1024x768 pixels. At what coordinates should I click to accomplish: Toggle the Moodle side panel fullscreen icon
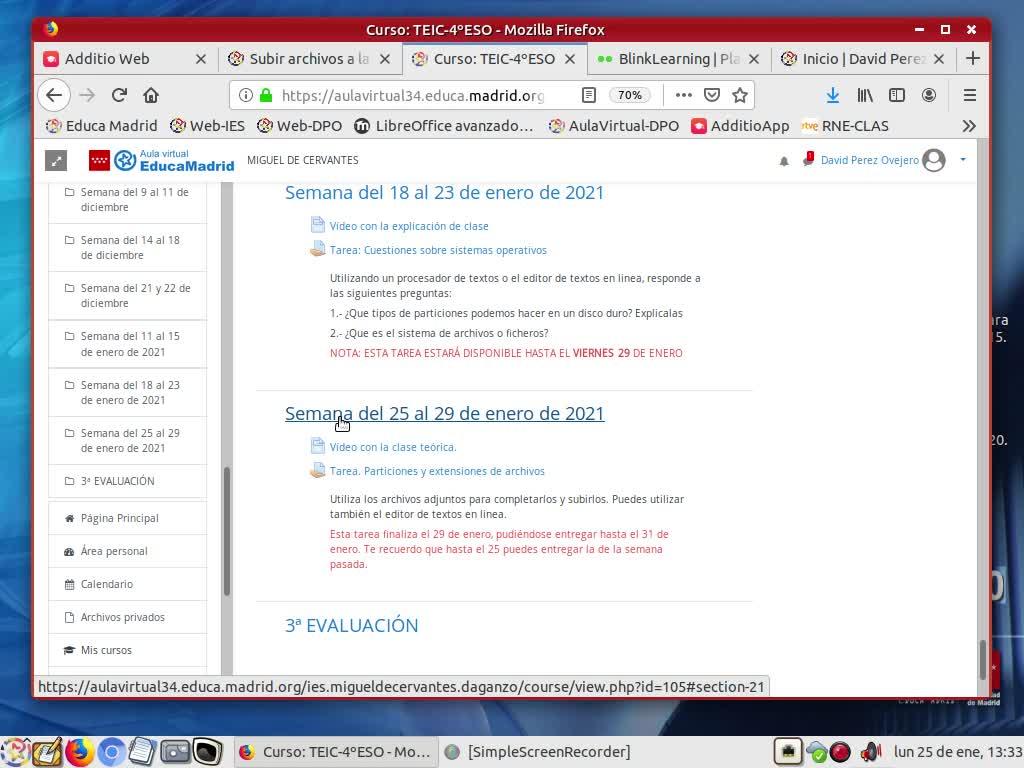click(x=56, y=160)
